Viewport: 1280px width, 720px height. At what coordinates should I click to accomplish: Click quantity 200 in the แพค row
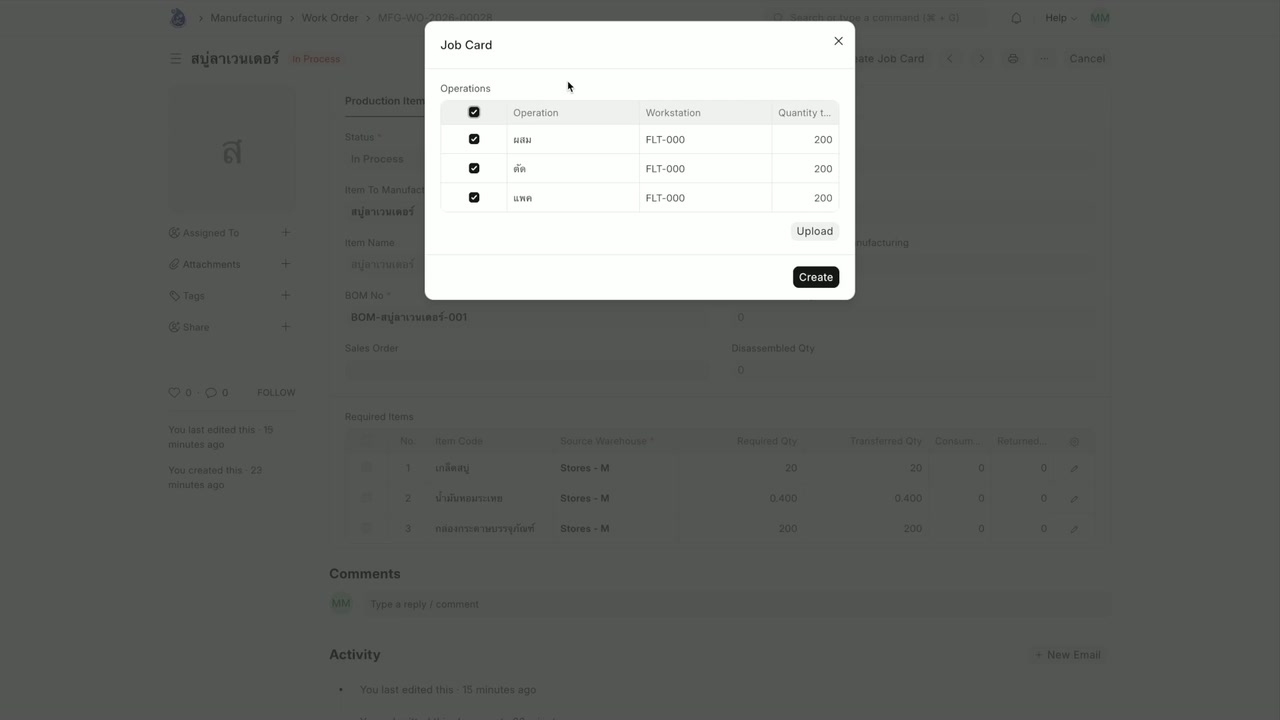tap(805, 197)
